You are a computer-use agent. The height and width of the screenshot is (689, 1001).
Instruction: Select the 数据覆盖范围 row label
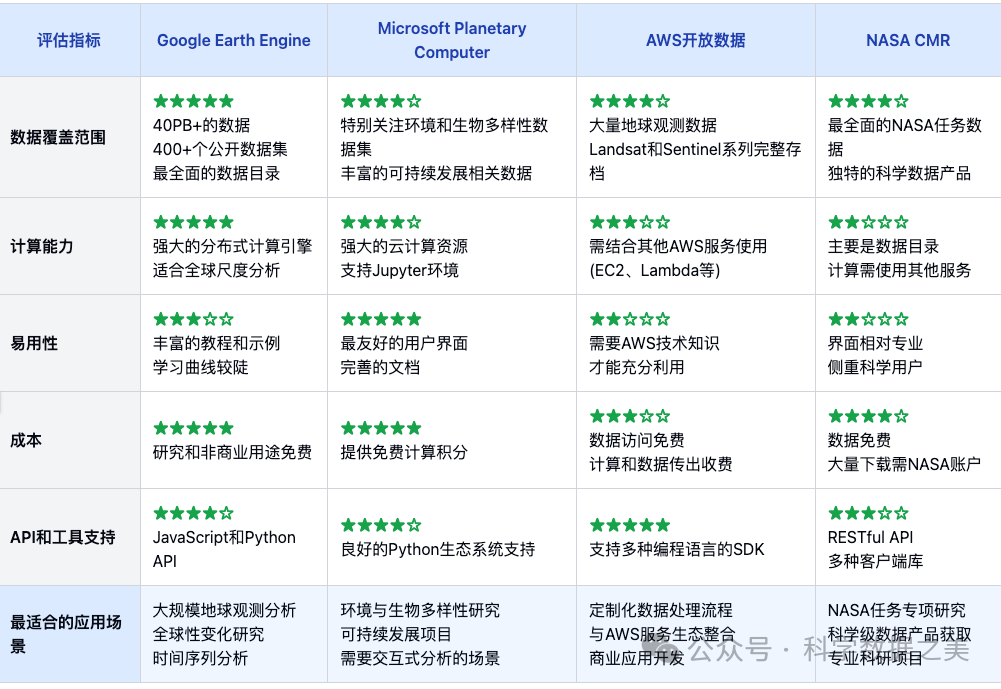click(x=58, y=137)
